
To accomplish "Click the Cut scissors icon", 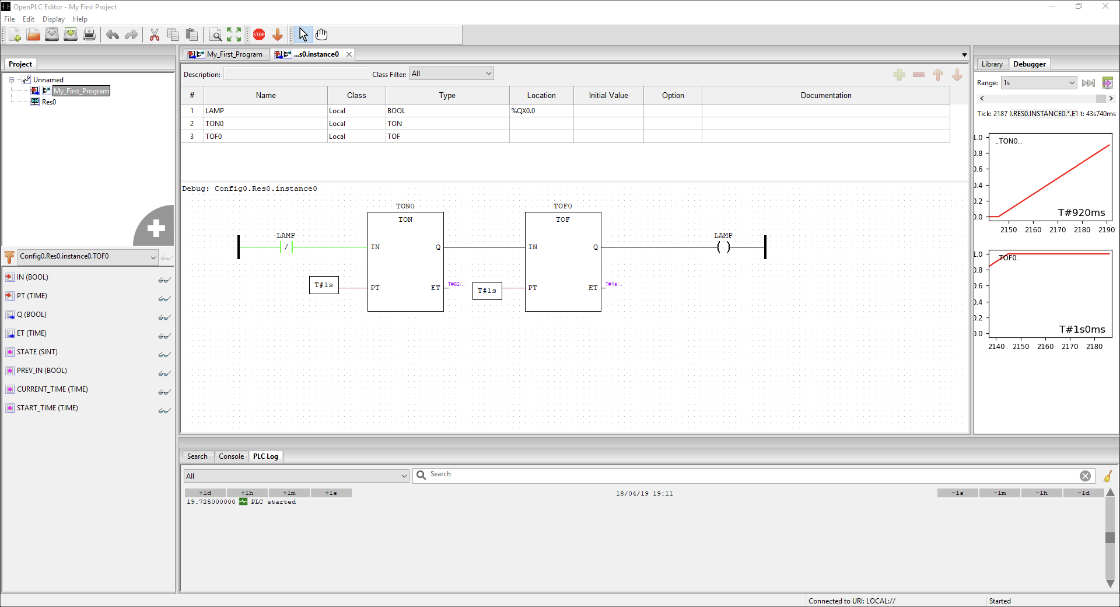I will (155, 35).
